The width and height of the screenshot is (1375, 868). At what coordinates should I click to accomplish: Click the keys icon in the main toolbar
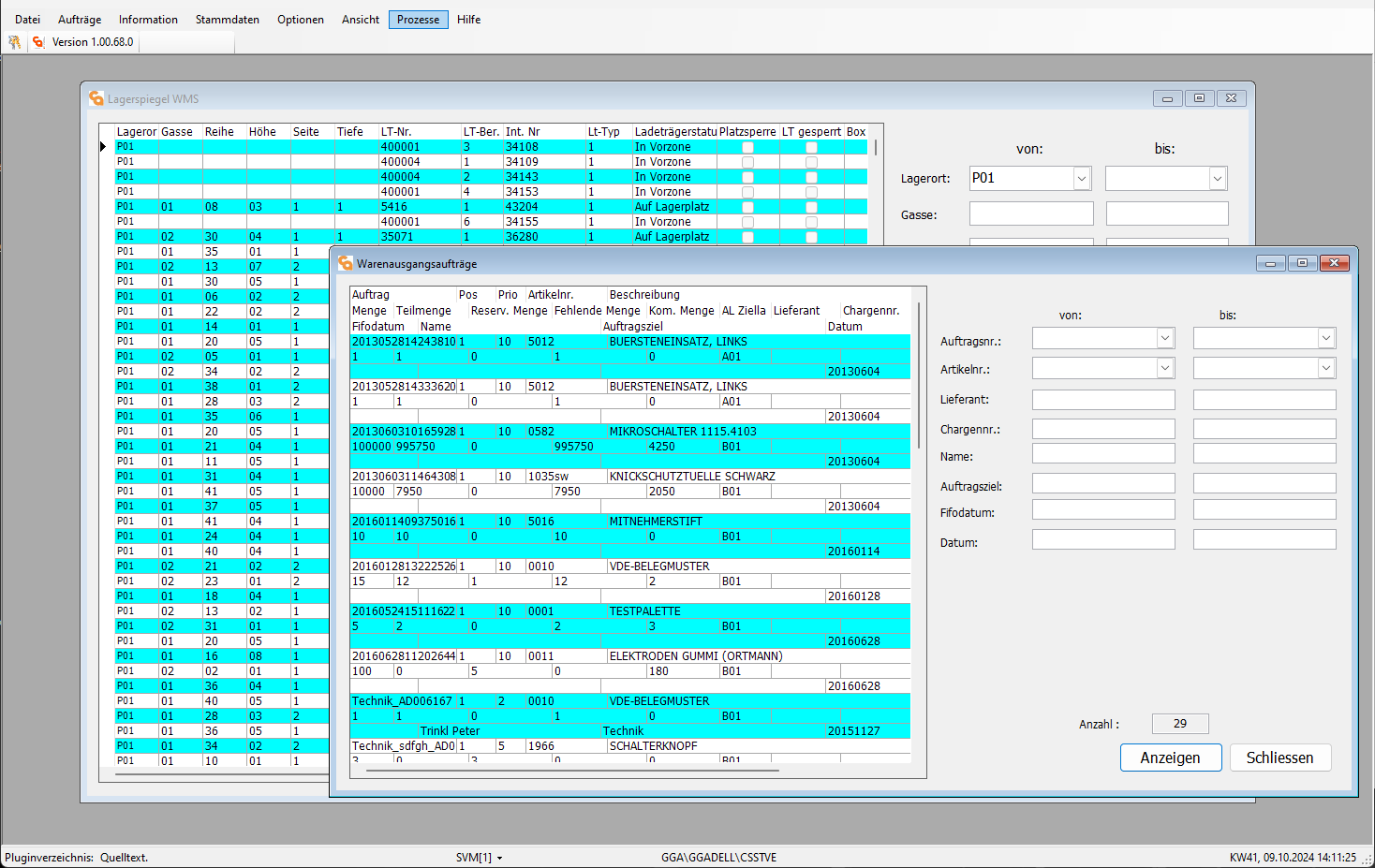pos(14,42)
